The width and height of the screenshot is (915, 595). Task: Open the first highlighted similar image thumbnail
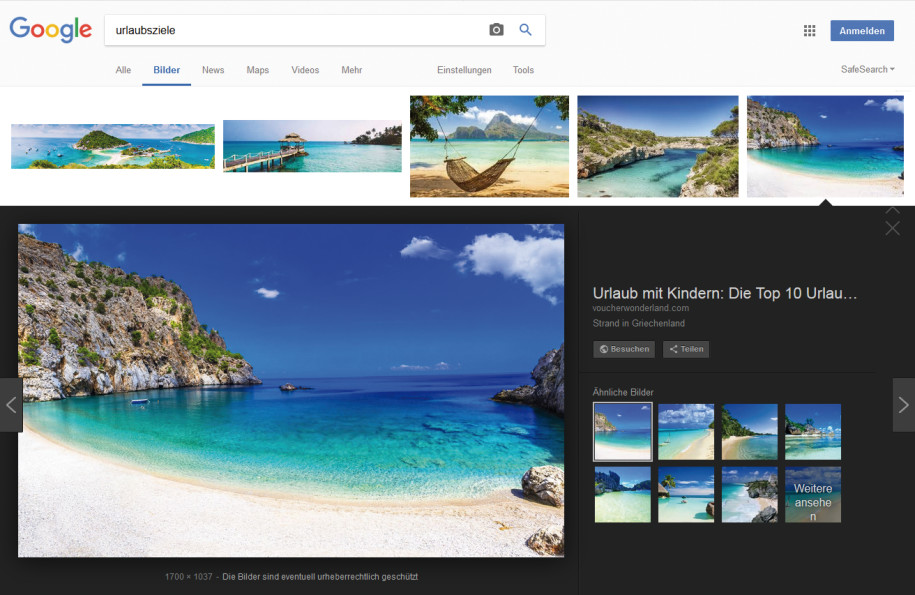coord(623,432)
